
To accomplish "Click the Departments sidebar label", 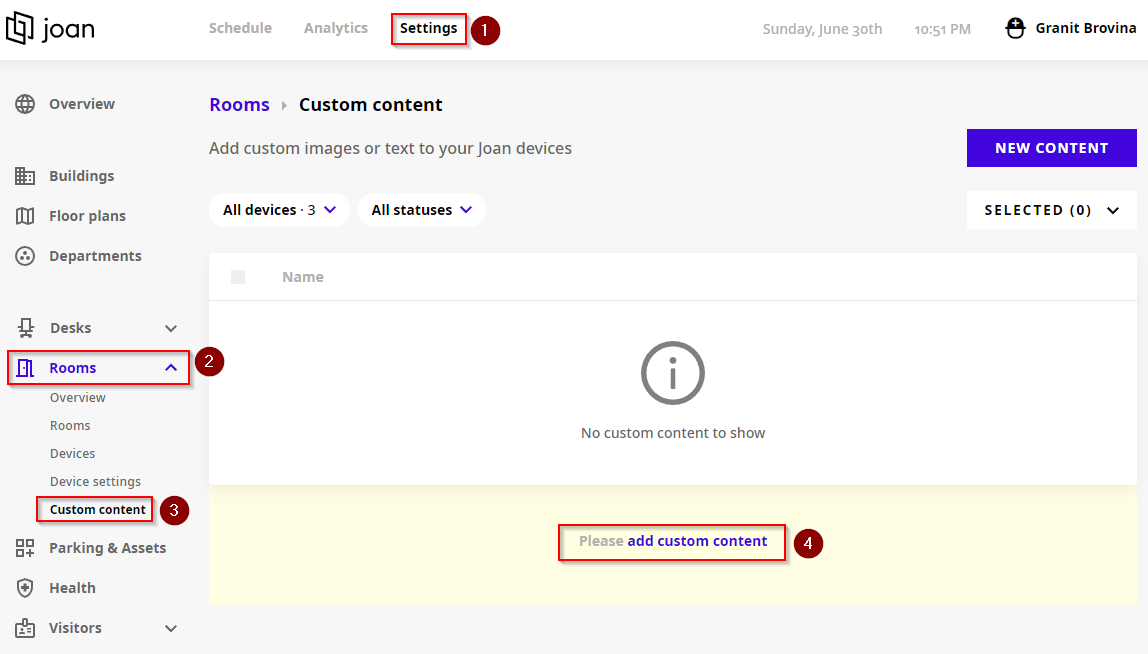I will click(95, 256).
